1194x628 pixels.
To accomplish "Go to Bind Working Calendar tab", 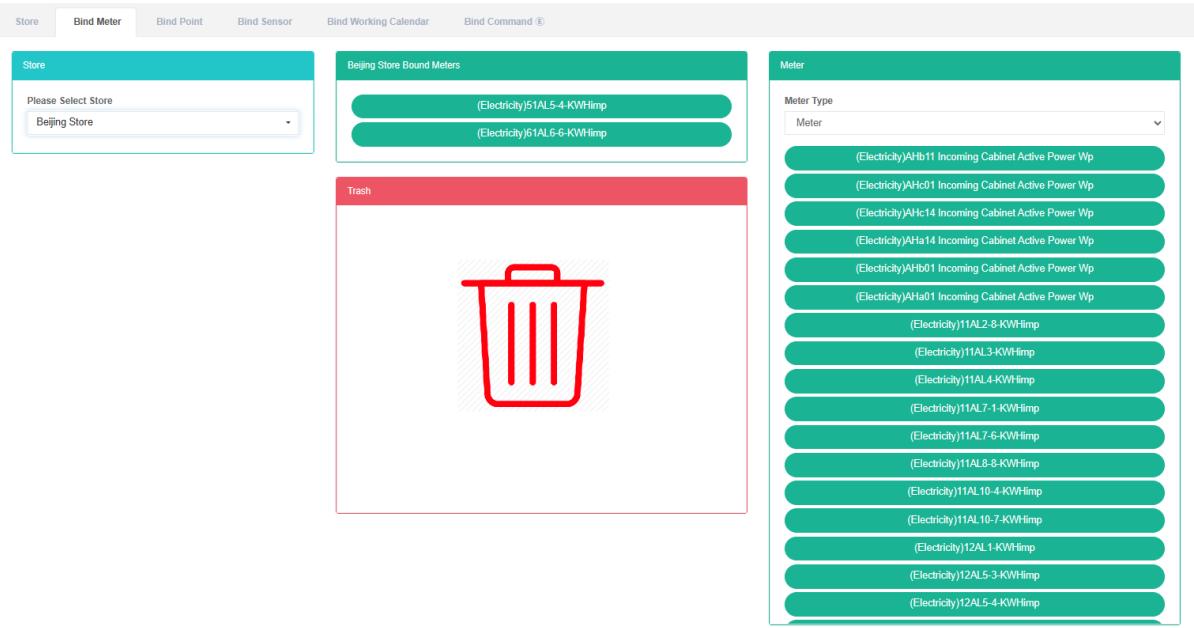I will coord(377,22).
